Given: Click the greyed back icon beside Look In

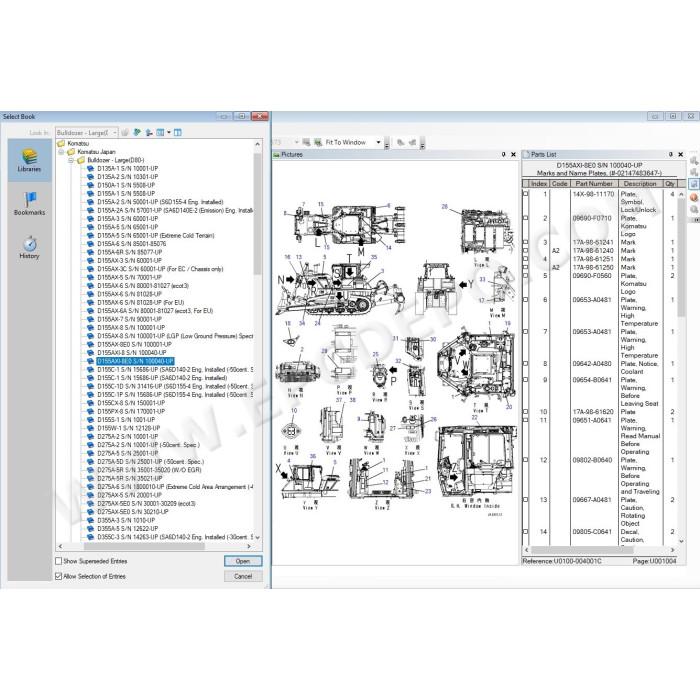Looking at the screenshot, I should tap(125, 132).
